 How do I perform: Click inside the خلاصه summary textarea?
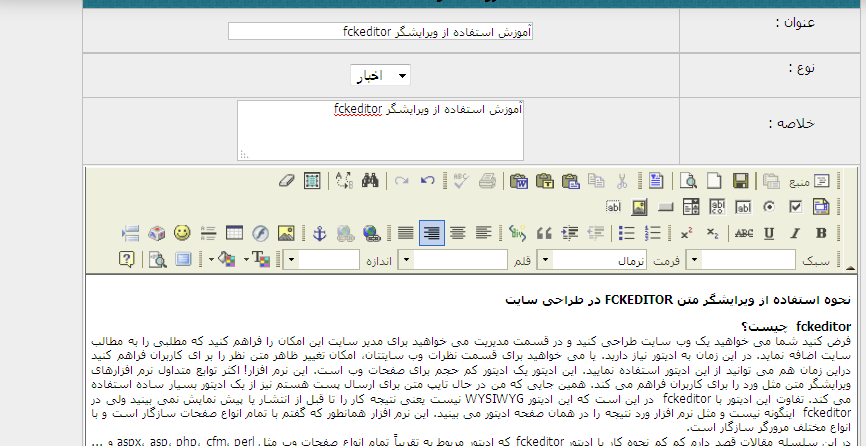coord(381,131)
